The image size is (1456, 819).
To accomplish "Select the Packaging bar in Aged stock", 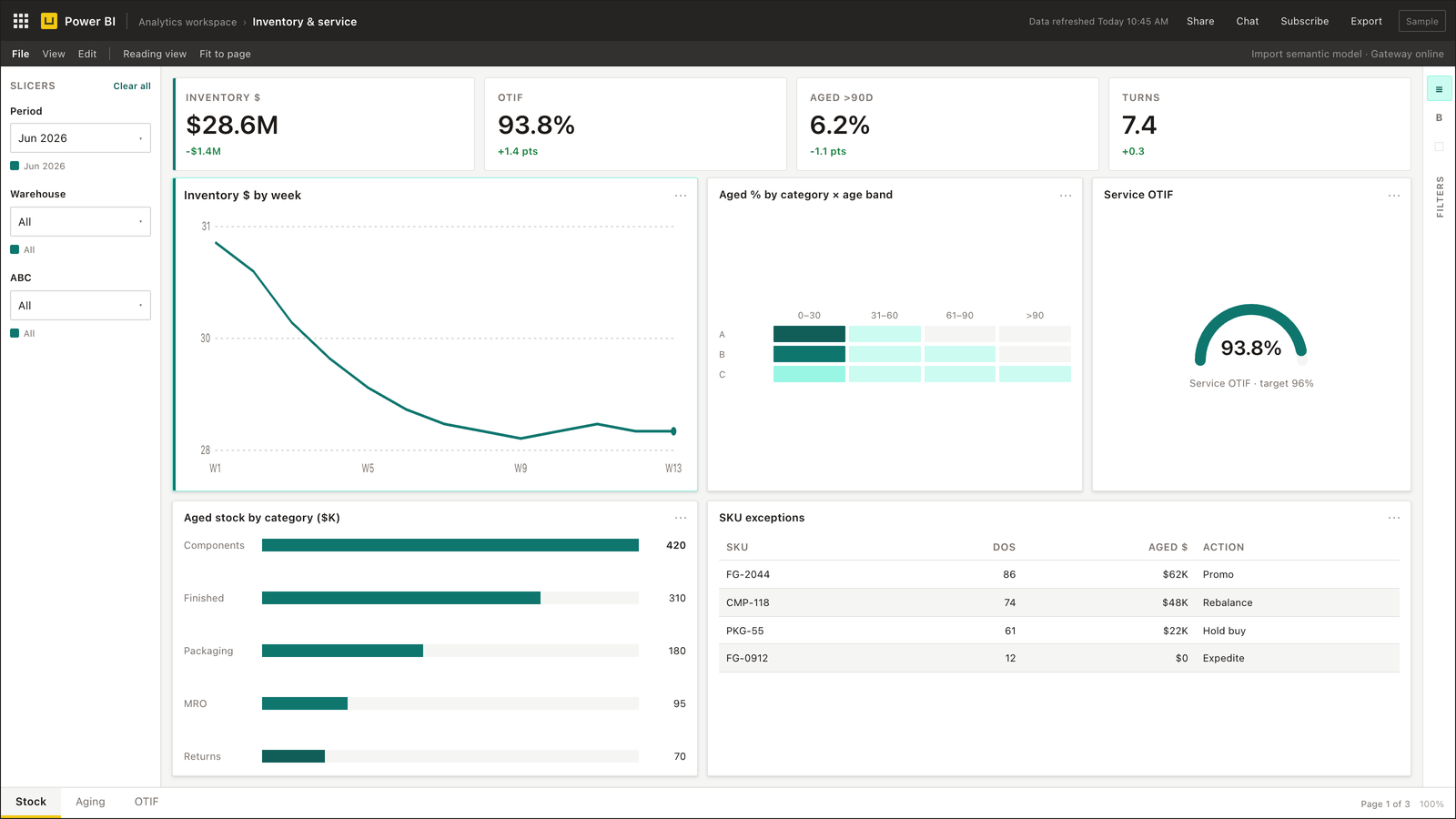I will click(x=342, y=651).
